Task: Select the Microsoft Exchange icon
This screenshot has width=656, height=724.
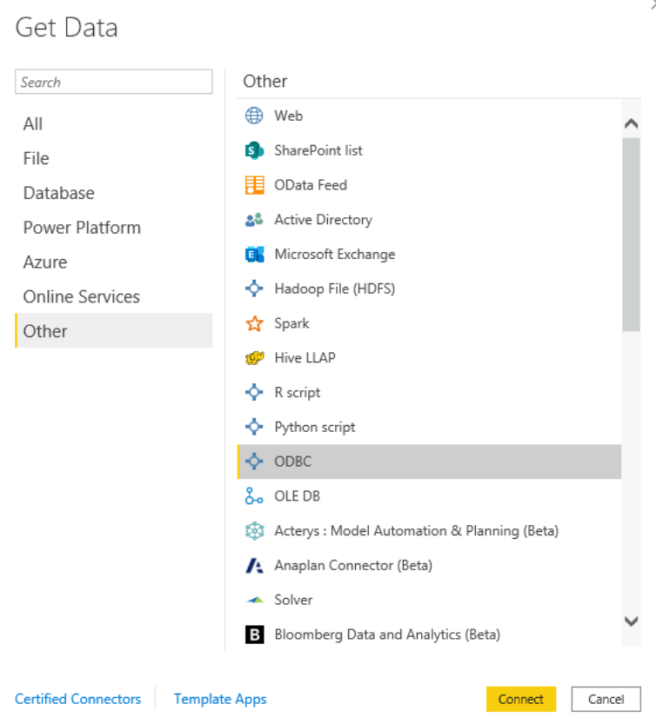Action: click(254, 254)
